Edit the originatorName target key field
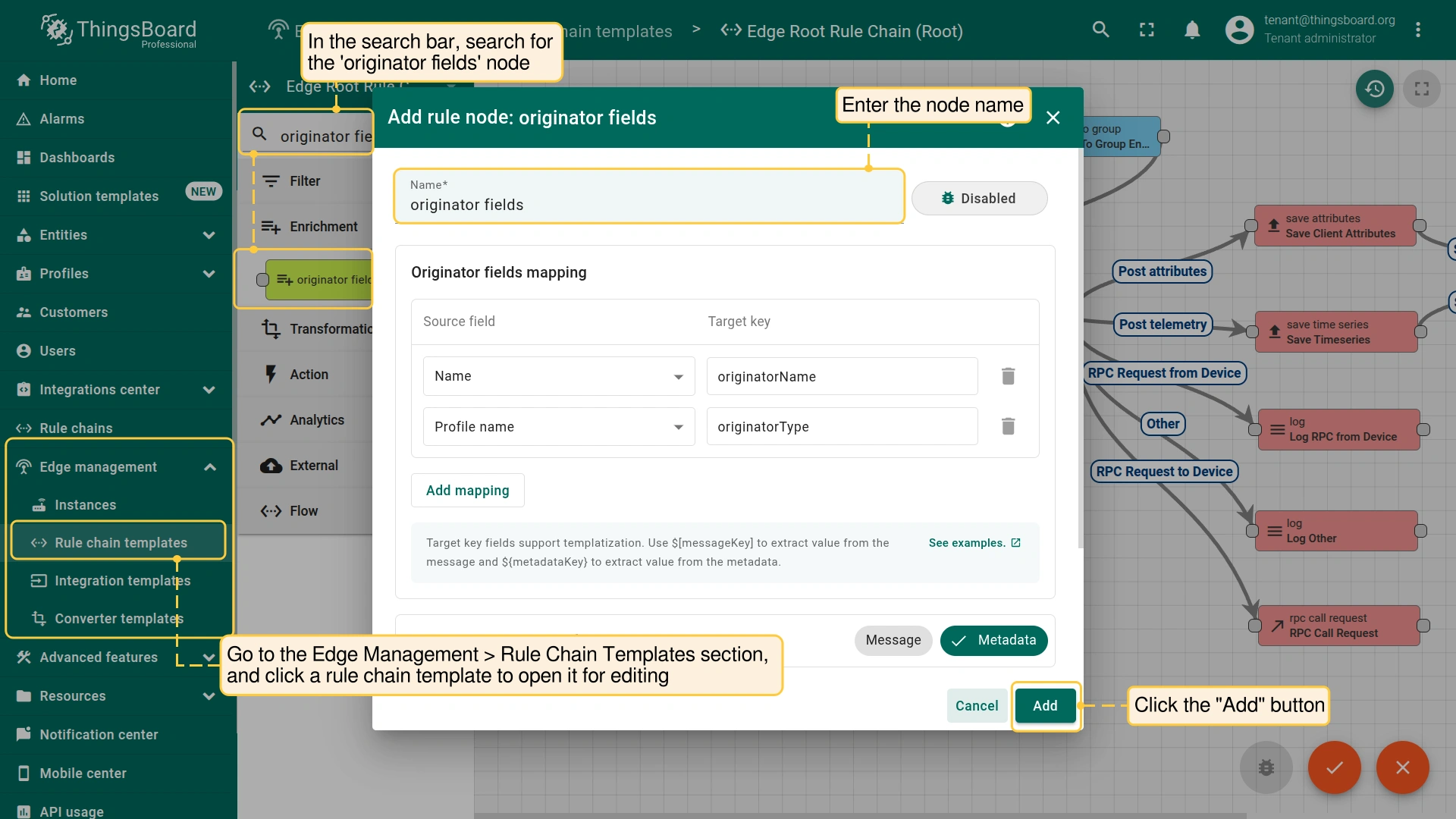The width and height of the screenshot is (1456, 819). click(842, 376)
